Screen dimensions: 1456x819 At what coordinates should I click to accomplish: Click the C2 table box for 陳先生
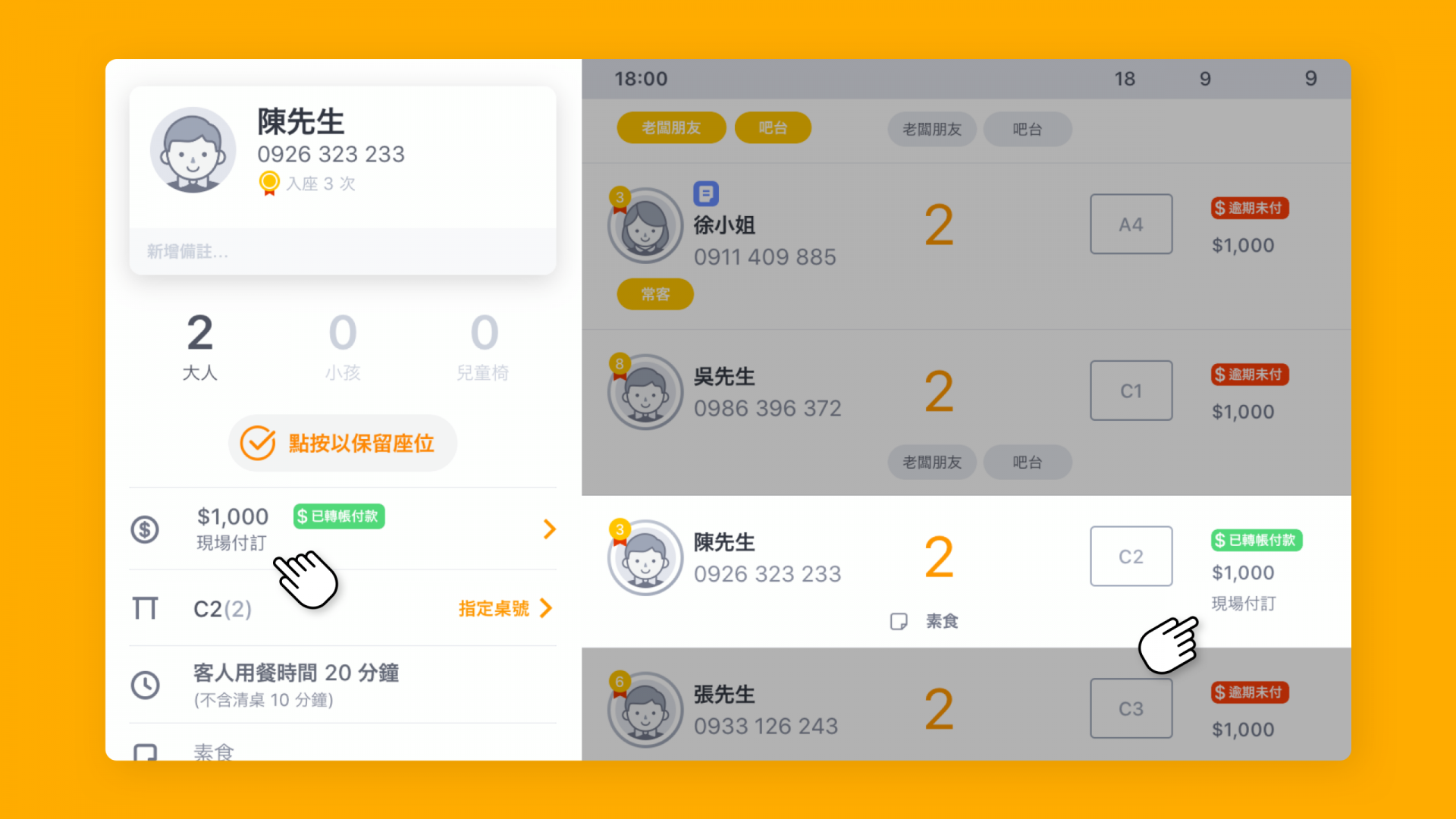(x=1131, y=557)
